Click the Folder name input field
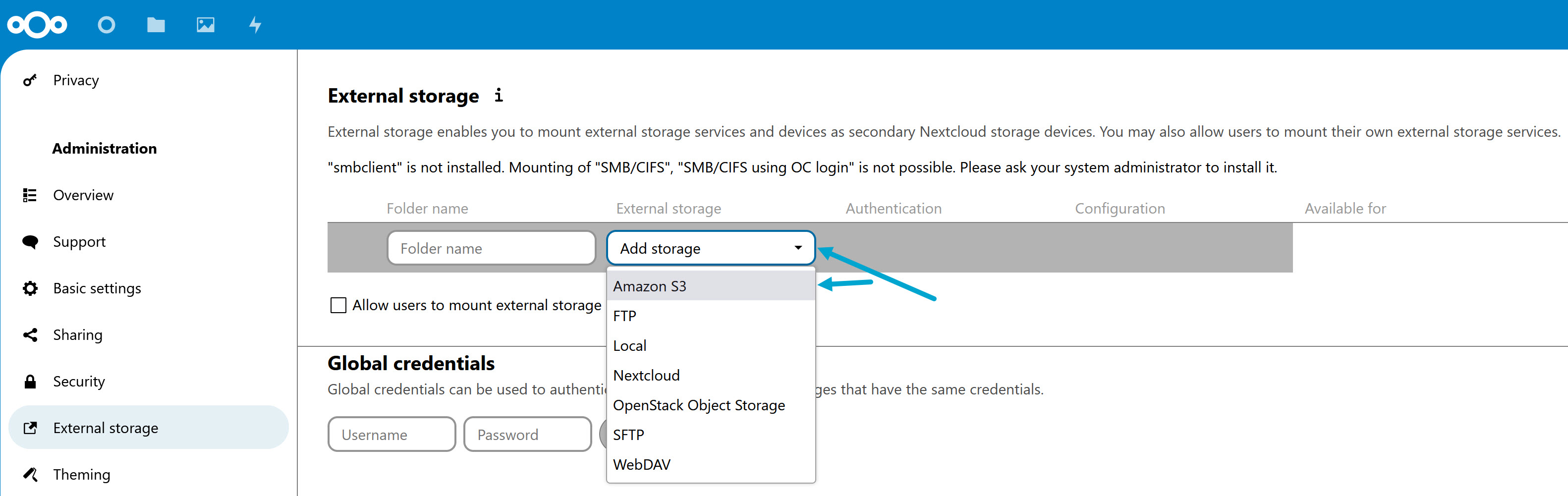 pos(491,248)
